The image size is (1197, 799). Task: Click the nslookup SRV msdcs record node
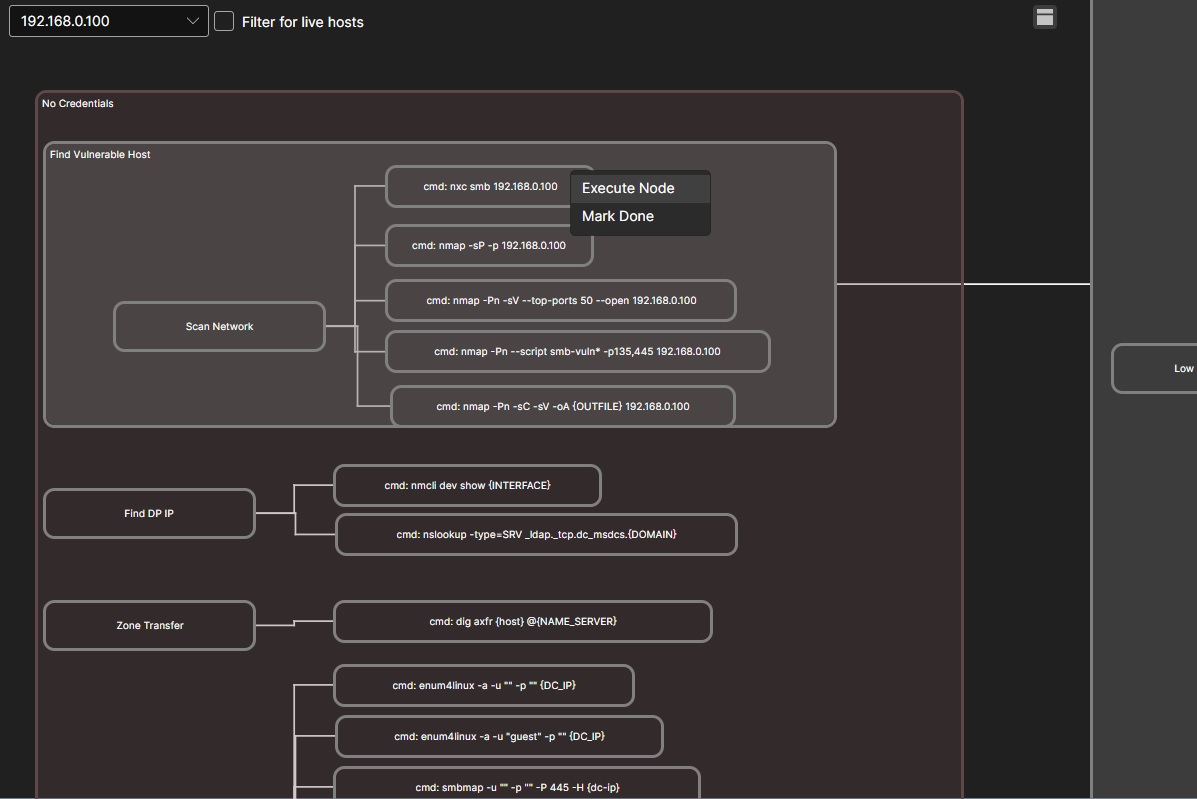tap(536, 534)
